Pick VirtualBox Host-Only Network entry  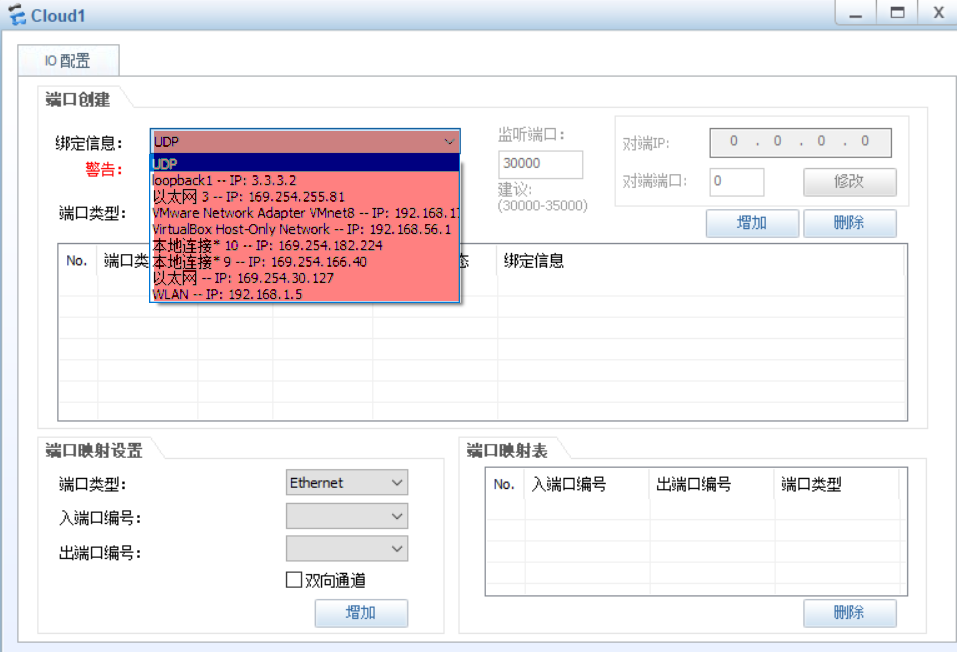(305, 229)
